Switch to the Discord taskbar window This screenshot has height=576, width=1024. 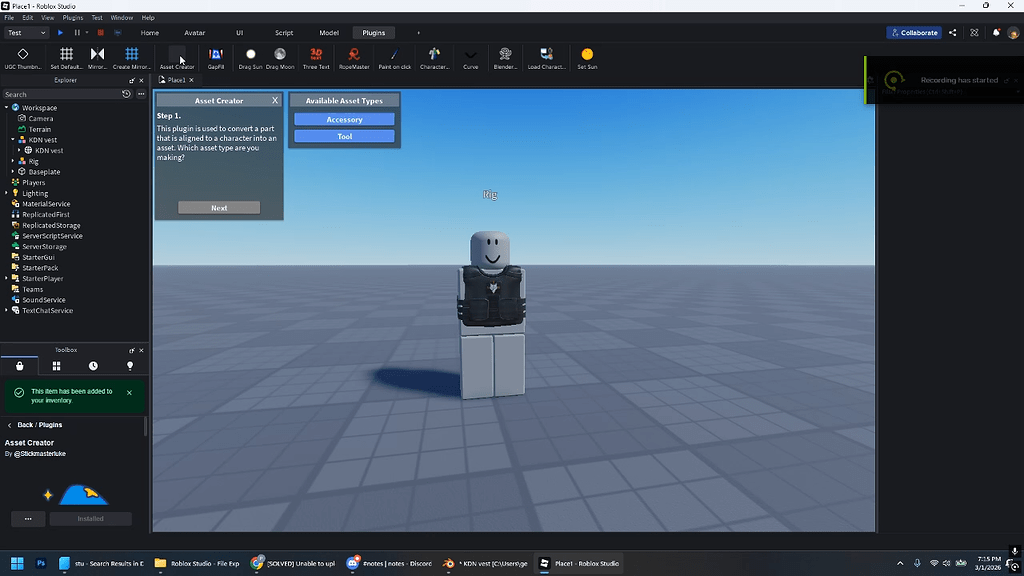tap(389, 563)
